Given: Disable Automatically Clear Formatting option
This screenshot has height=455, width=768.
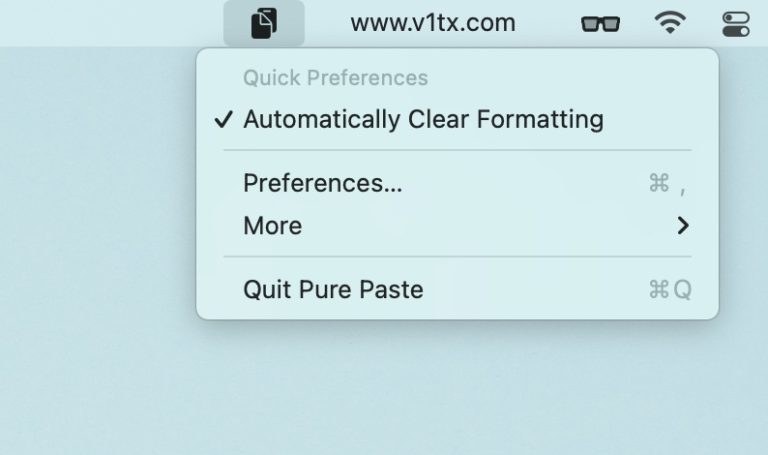Looking at the screenshot, I should (457, 120).
